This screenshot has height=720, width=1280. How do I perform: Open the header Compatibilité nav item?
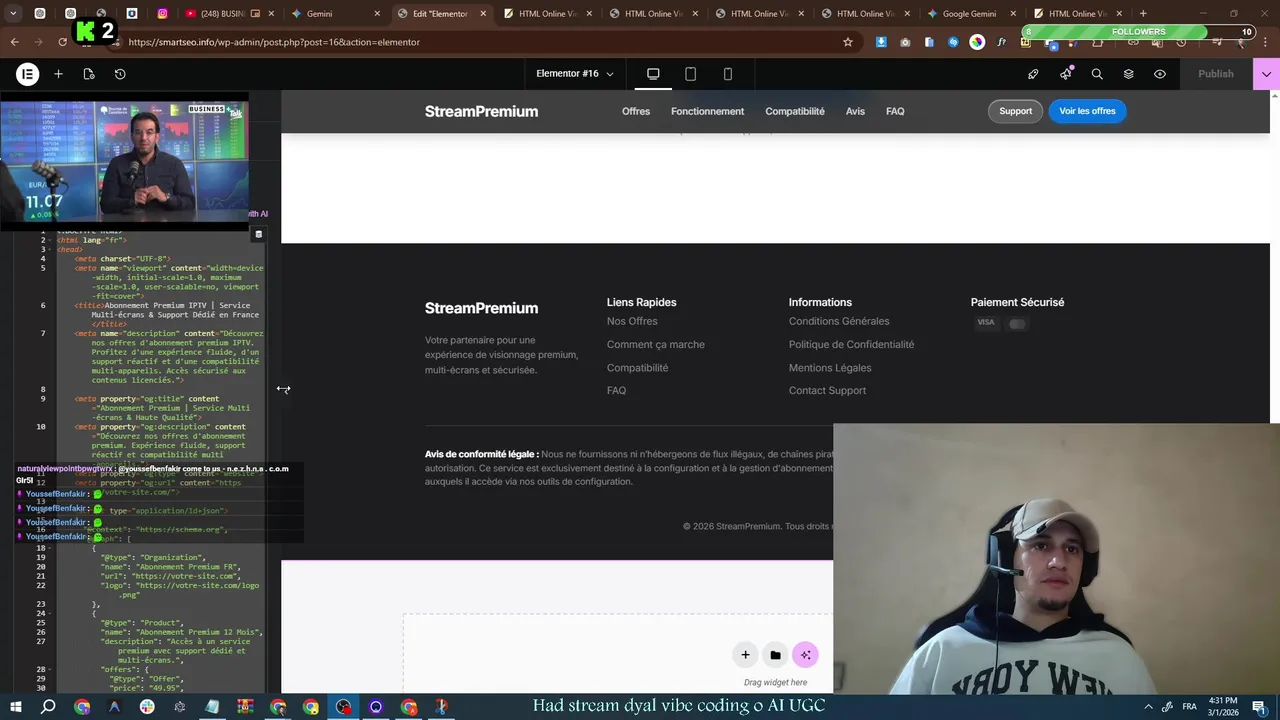[795, 111]
